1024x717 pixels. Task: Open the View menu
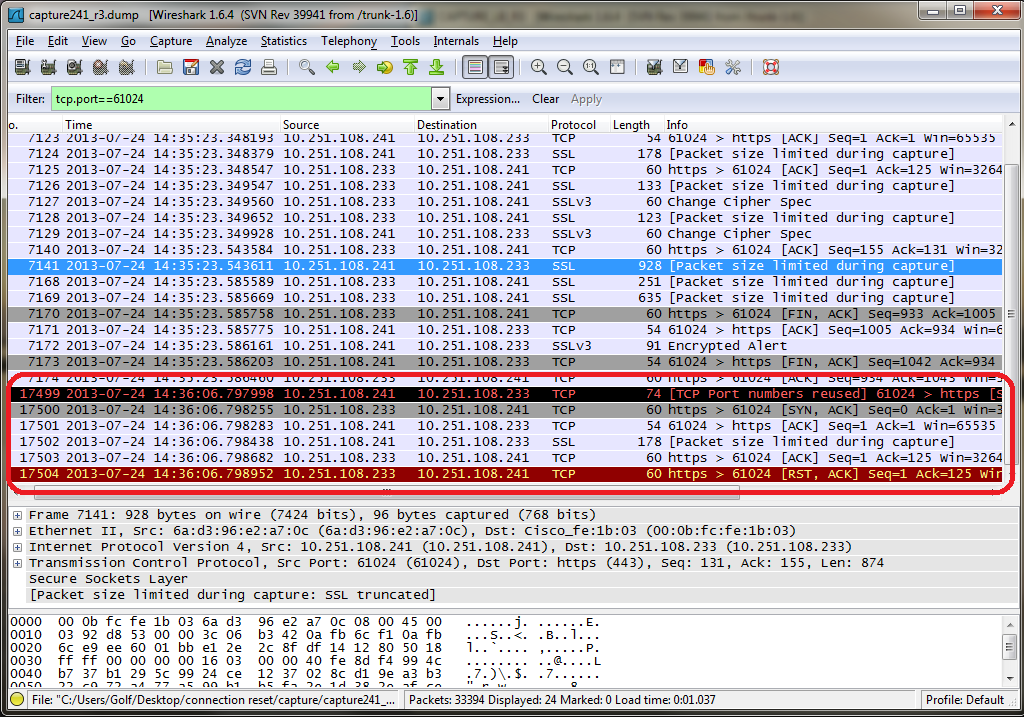[94, 40]
